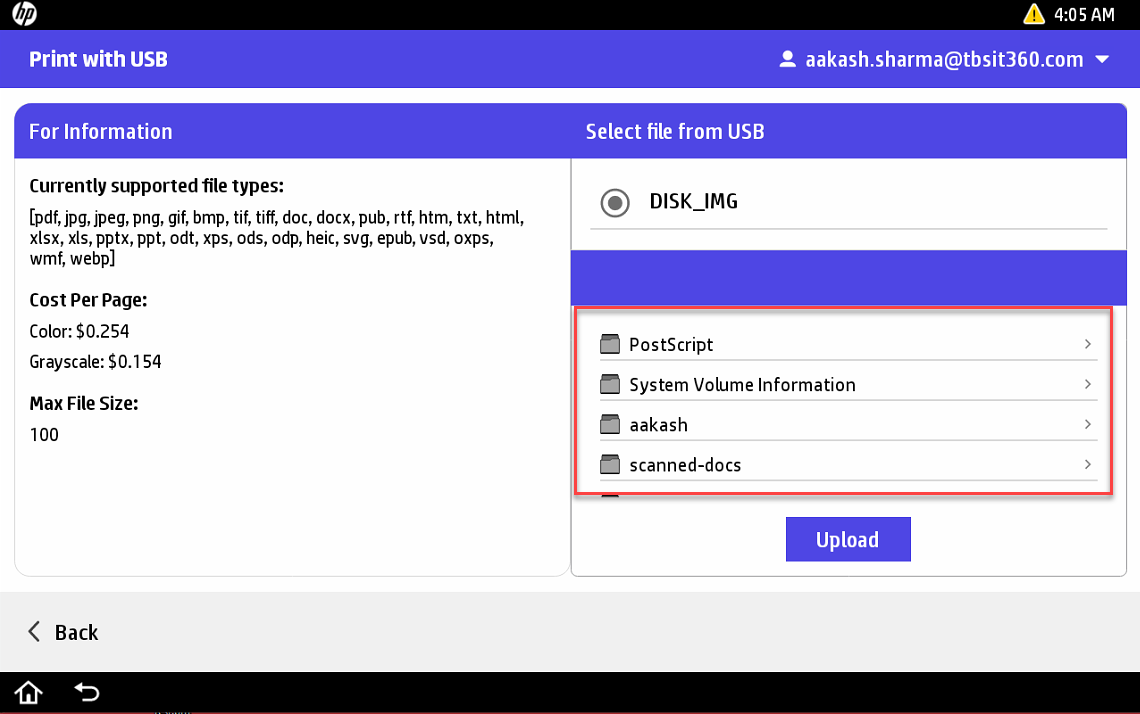The width and height of the screenshot is (1140, 714).
Task: Go Back to the previous screen
Action: (63, 632)
